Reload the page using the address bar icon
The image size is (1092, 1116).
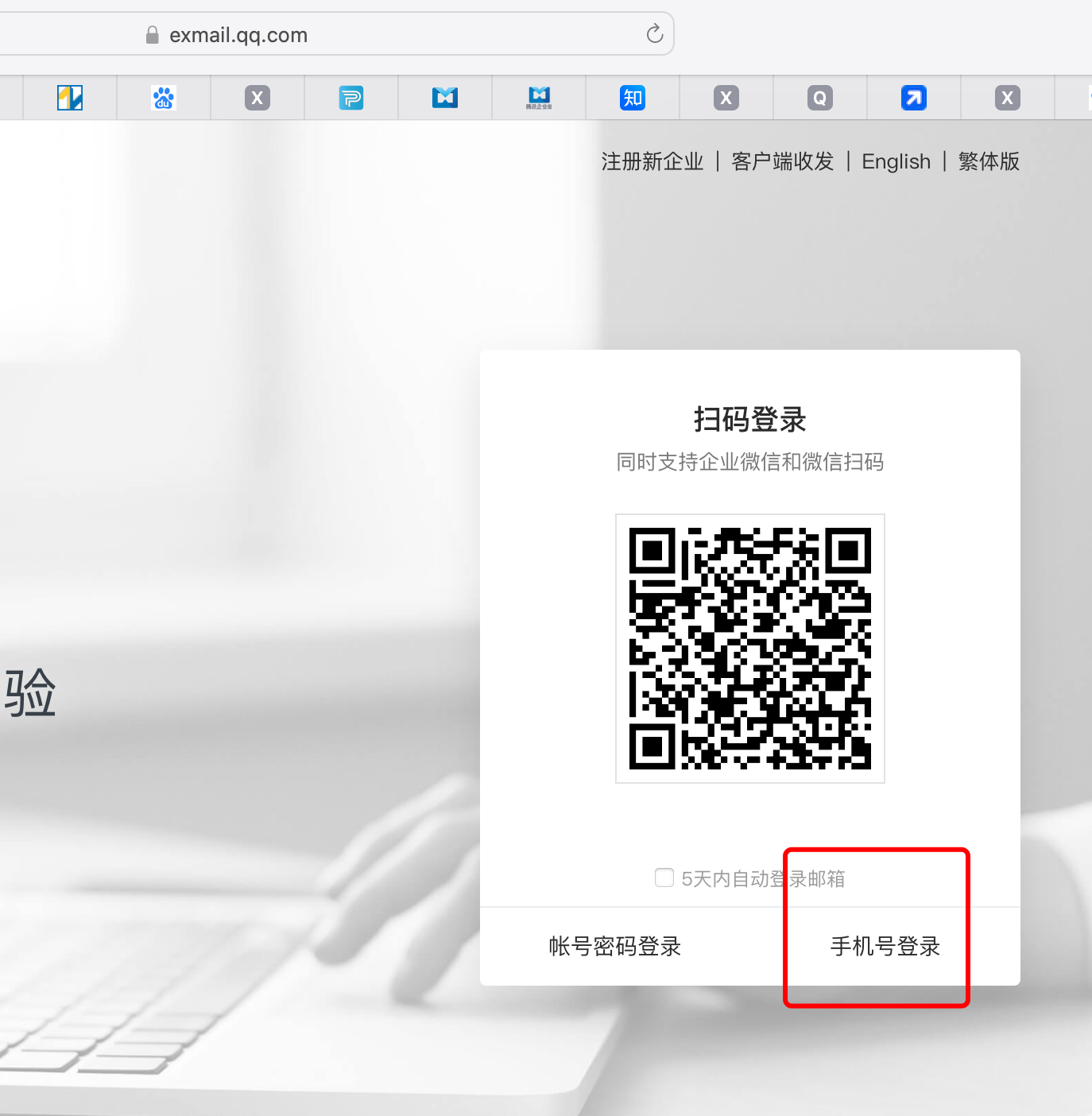point(654,33)
